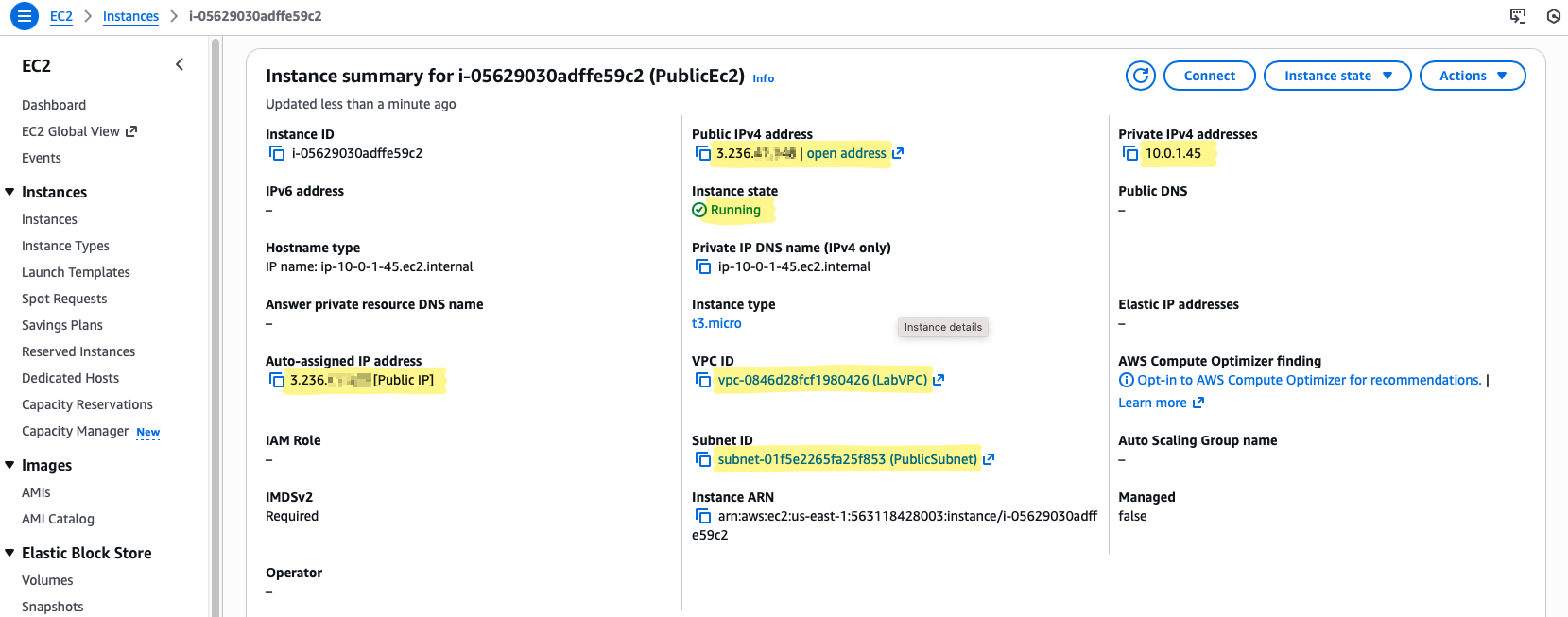Open the hamburger navigation menu
1568x617 pixels.
pos(25,16)
